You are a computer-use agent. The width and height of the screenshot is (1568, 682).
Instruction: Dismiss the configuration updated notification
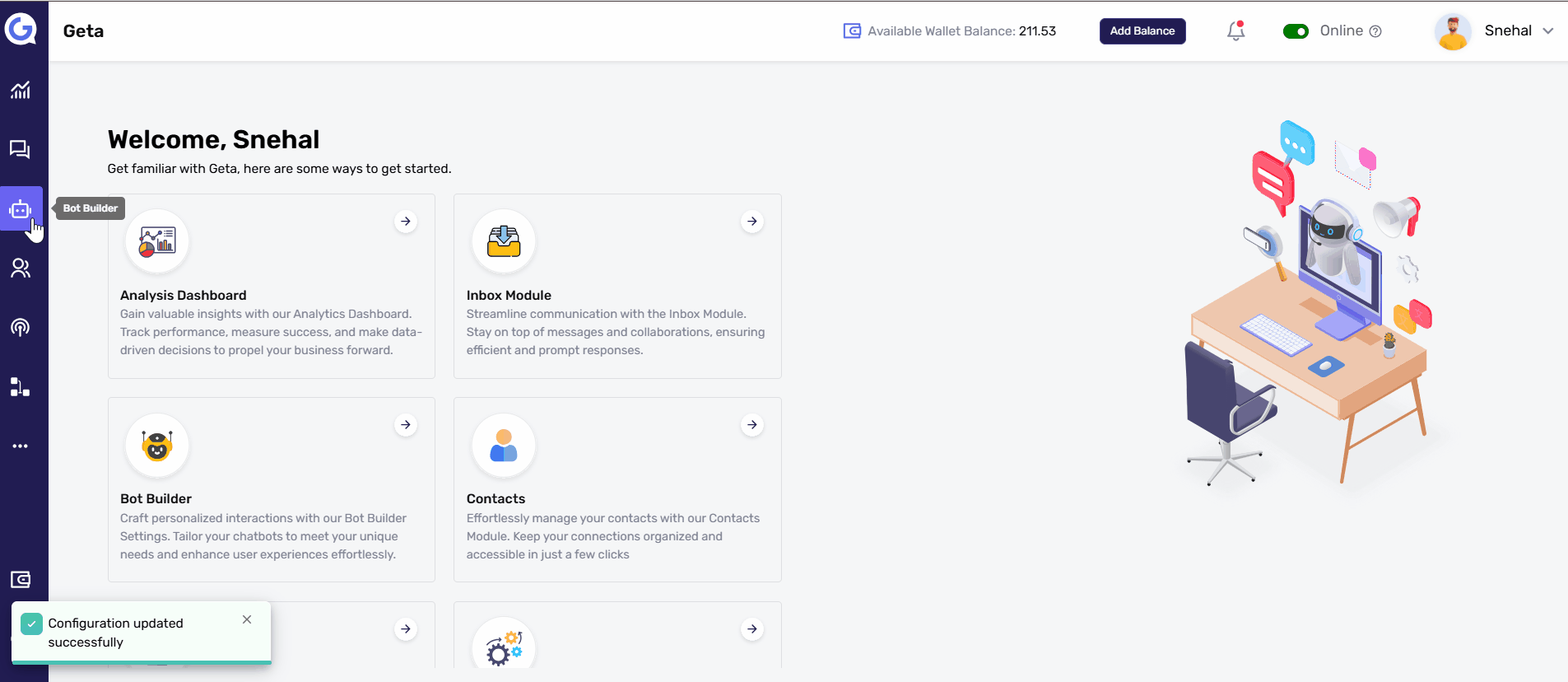click(247, 619)
